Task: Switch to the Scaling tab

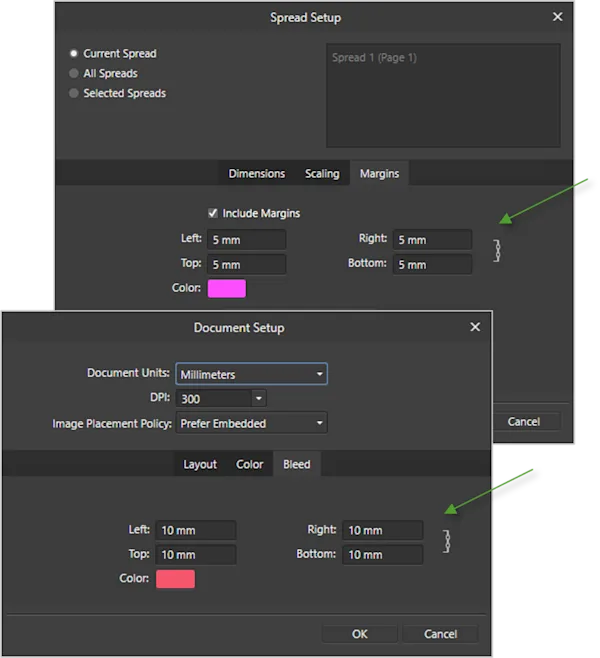Action: pos(322,173)
